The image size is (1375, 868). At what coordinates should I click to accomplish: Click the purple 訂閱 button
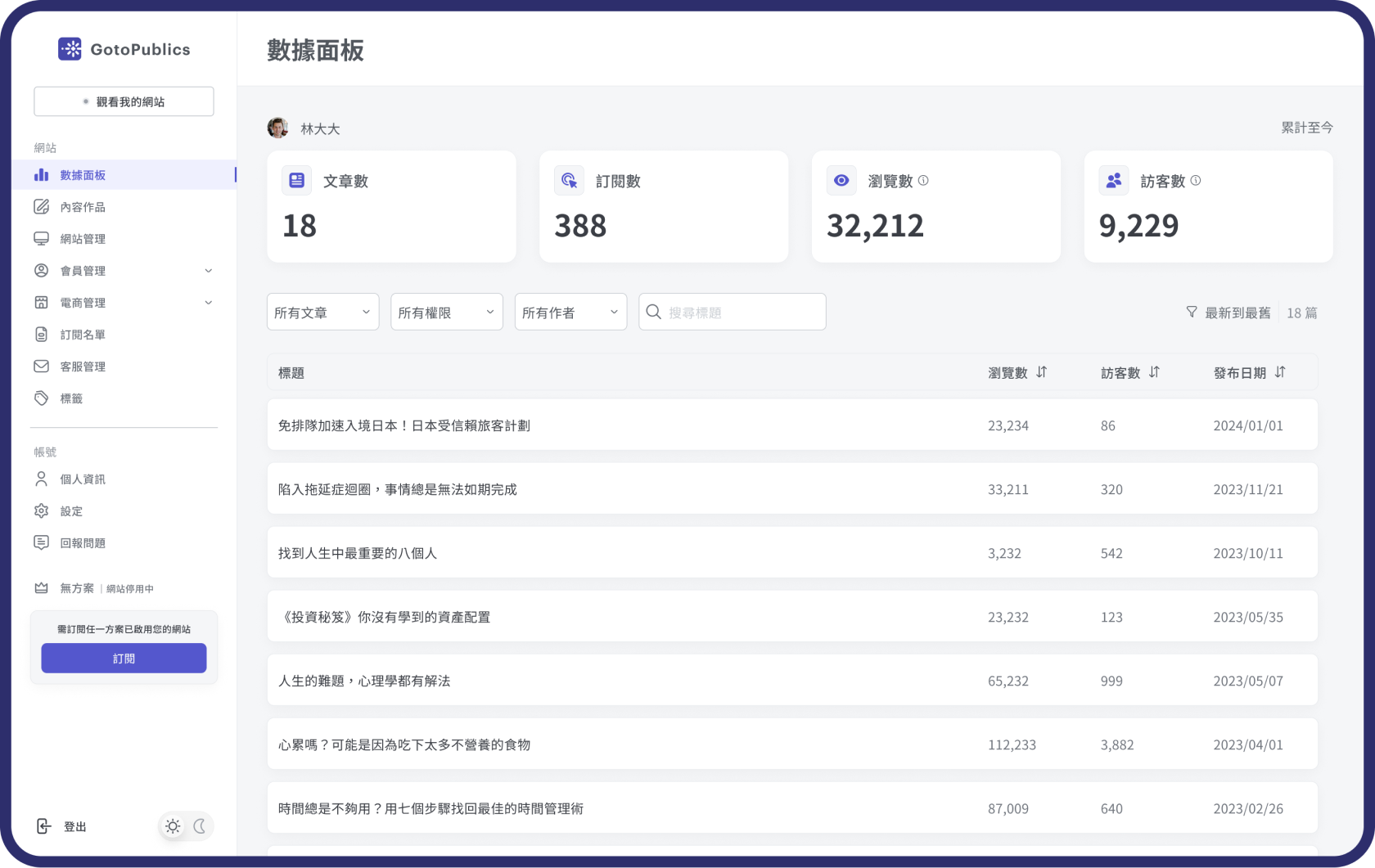(x=124, y=658)
